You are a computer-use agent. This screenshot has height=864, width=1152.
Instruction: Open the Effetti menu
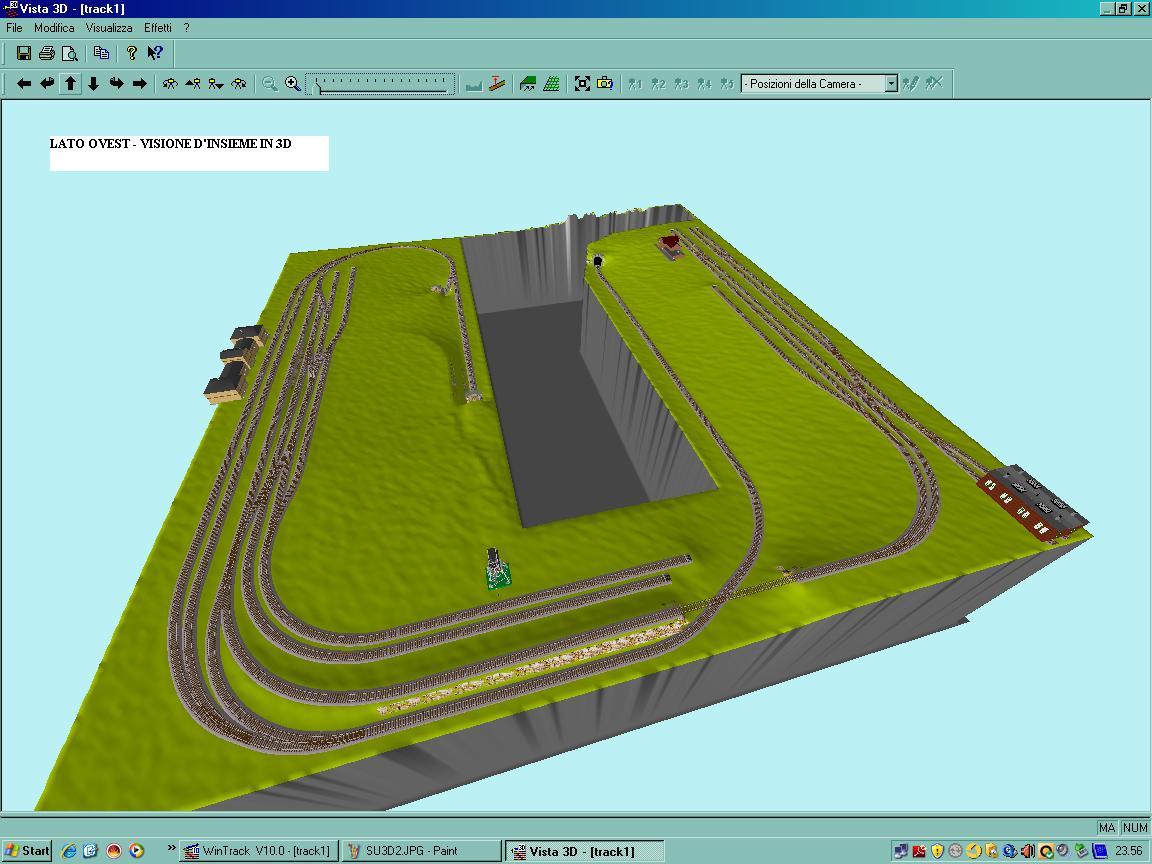[x=158, y=28]
